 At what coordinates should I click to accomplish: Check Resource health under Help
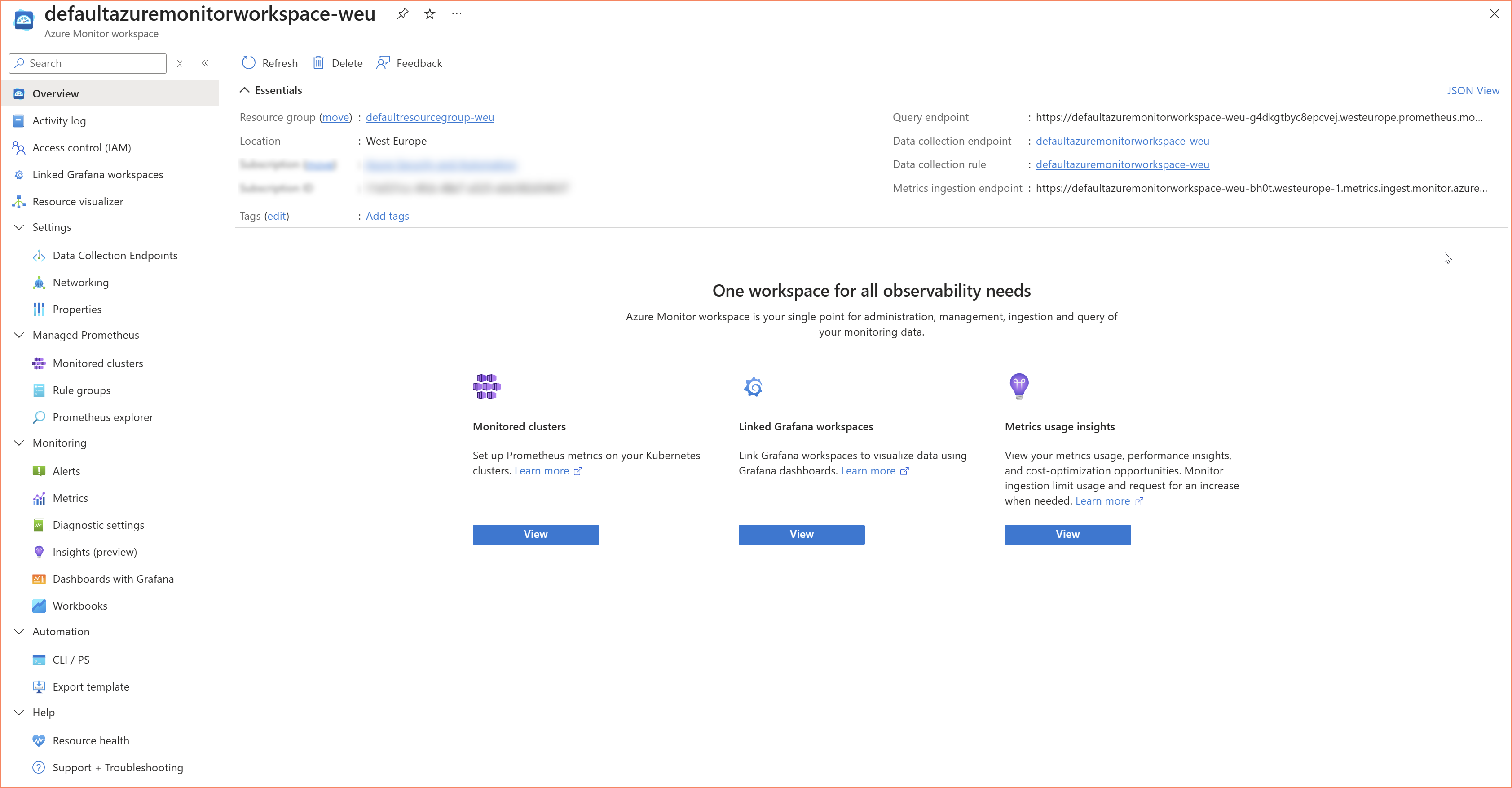90,740
